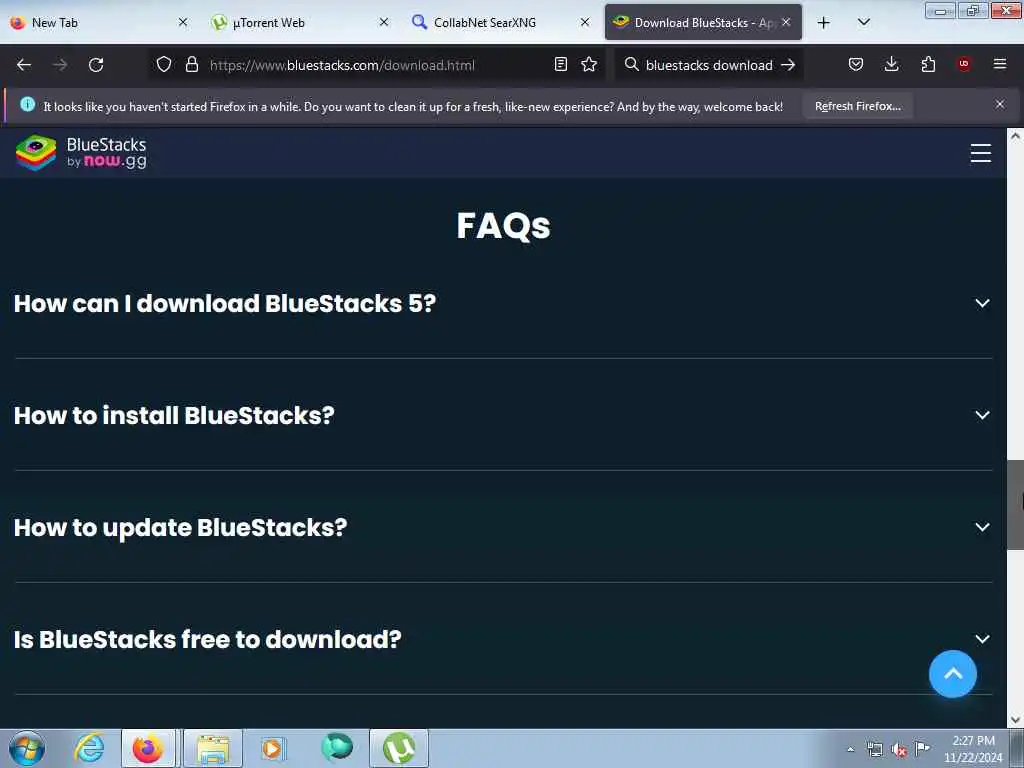Click the FAQs heading text
Screen dimensions: 1024x768
coord(504,226)
